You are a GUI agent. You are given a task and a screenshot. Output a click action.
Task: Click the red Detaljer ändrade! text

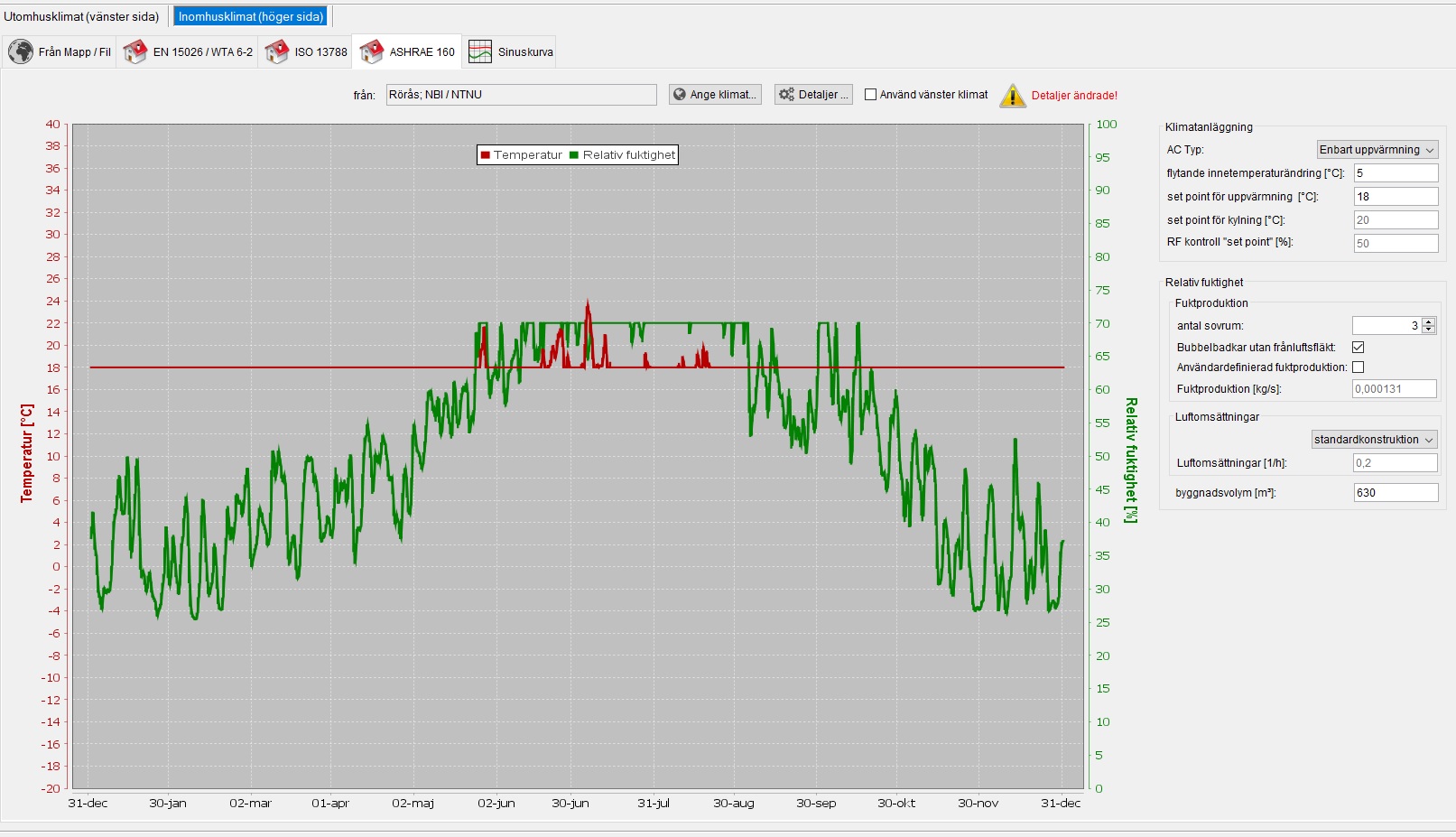[x=1074, y=96]
